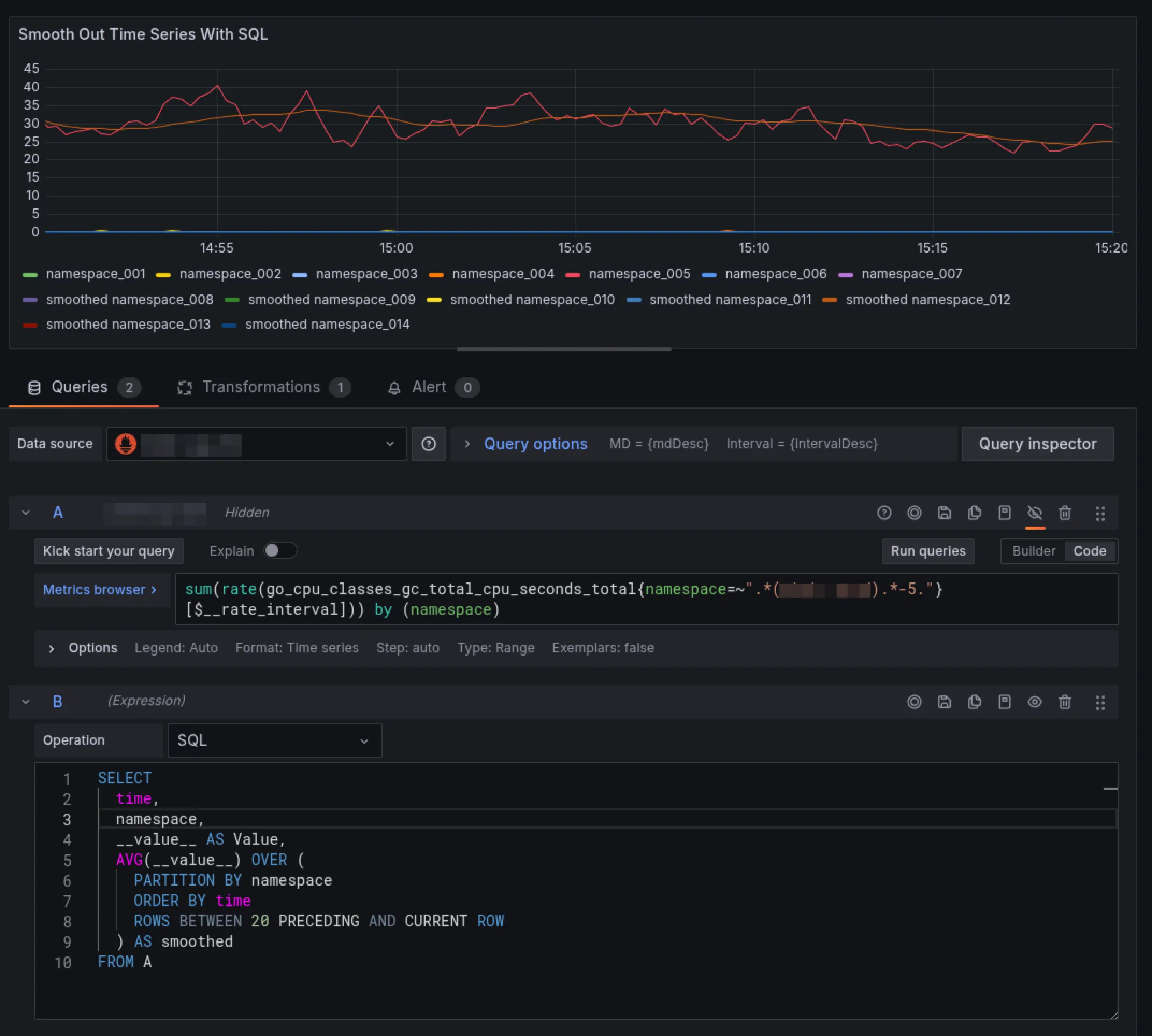The width and height of the screenshot is (1152, 1036).
Task: Save query A to the query library
Action: point(945,513)
